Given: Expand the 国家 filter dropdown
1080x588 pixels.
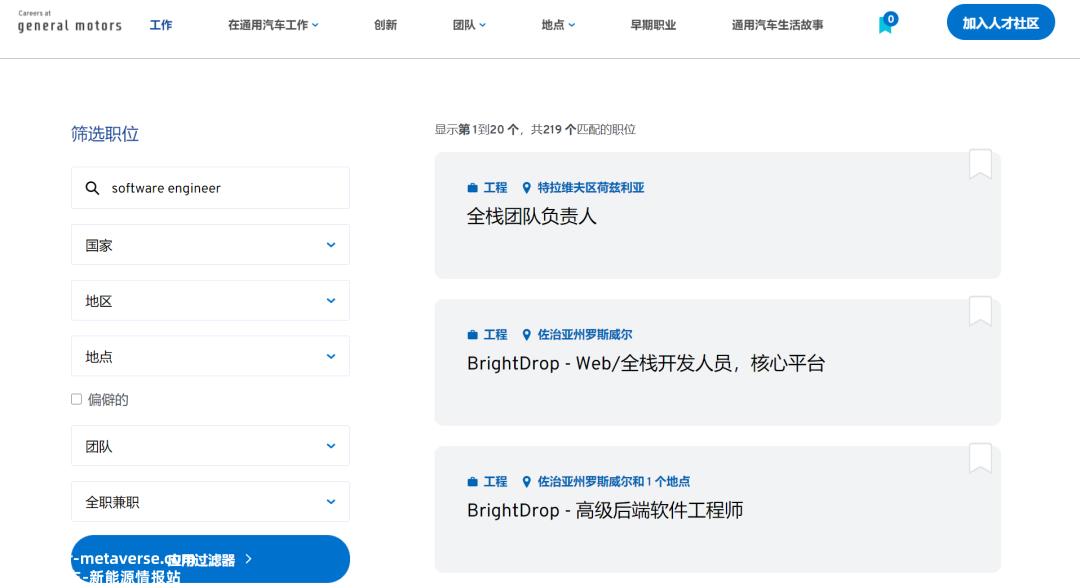Looking at the screenshot, I should pos(210,244).
